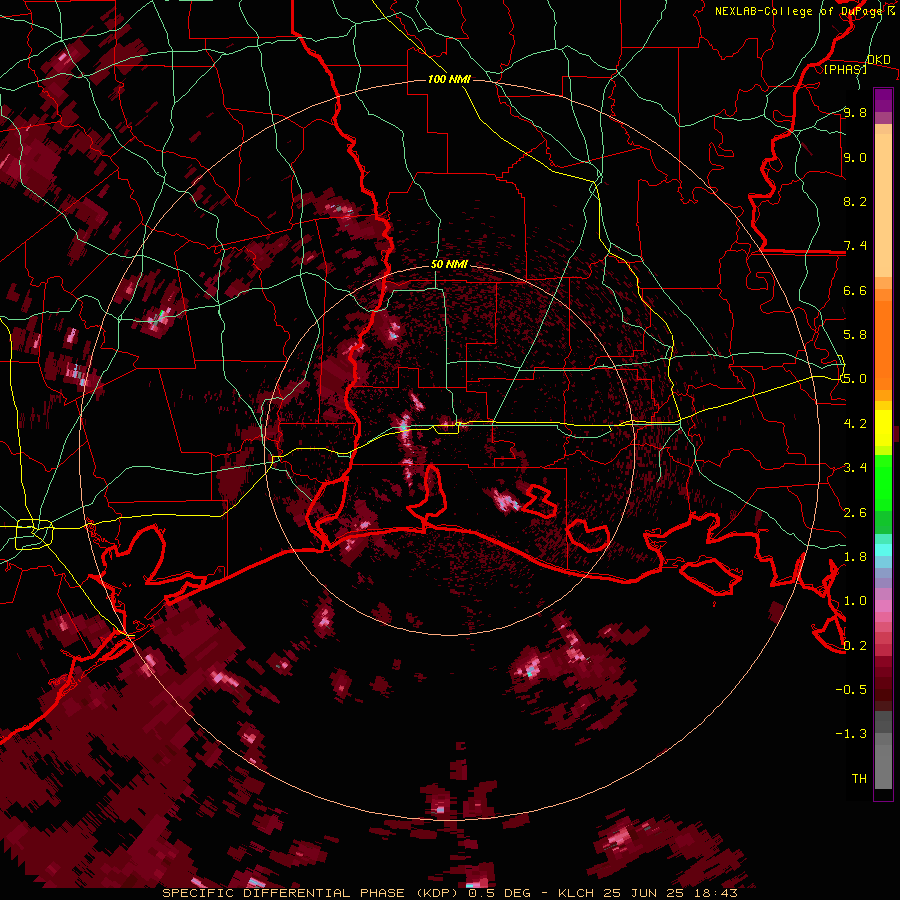Pick the cyan segment of the color bar
Viewport: 900px width, 900px height.
[883, 550]
